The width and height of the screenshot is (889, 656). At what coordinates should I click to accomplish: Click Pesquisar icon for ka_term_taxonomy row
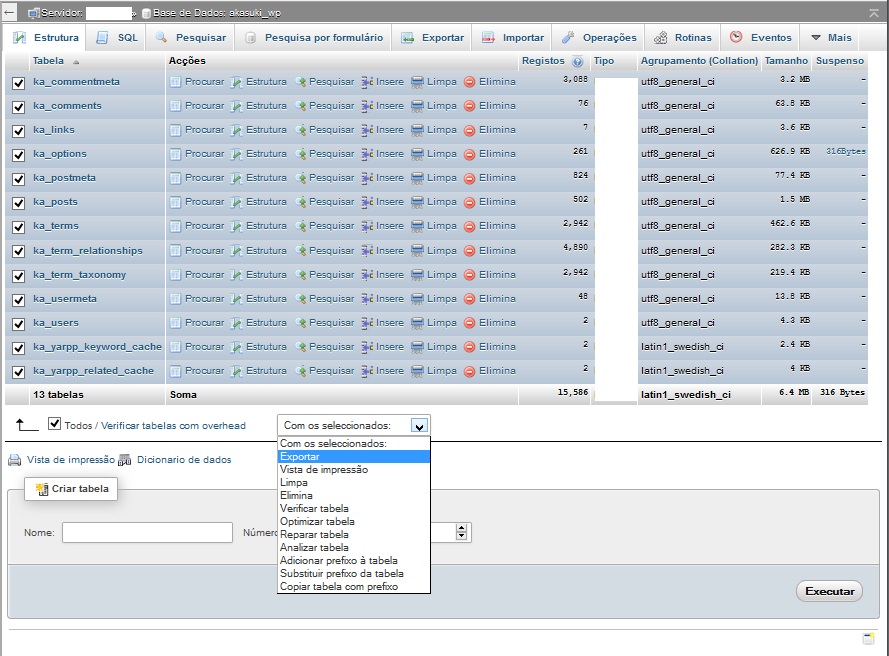[x=300, y=275]
